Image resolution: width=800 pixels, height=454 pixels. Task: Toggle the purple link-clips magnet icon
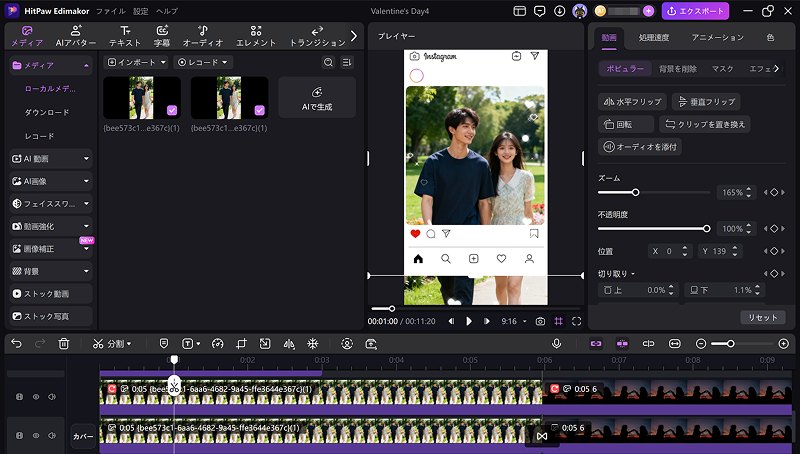tap(596, 344)
